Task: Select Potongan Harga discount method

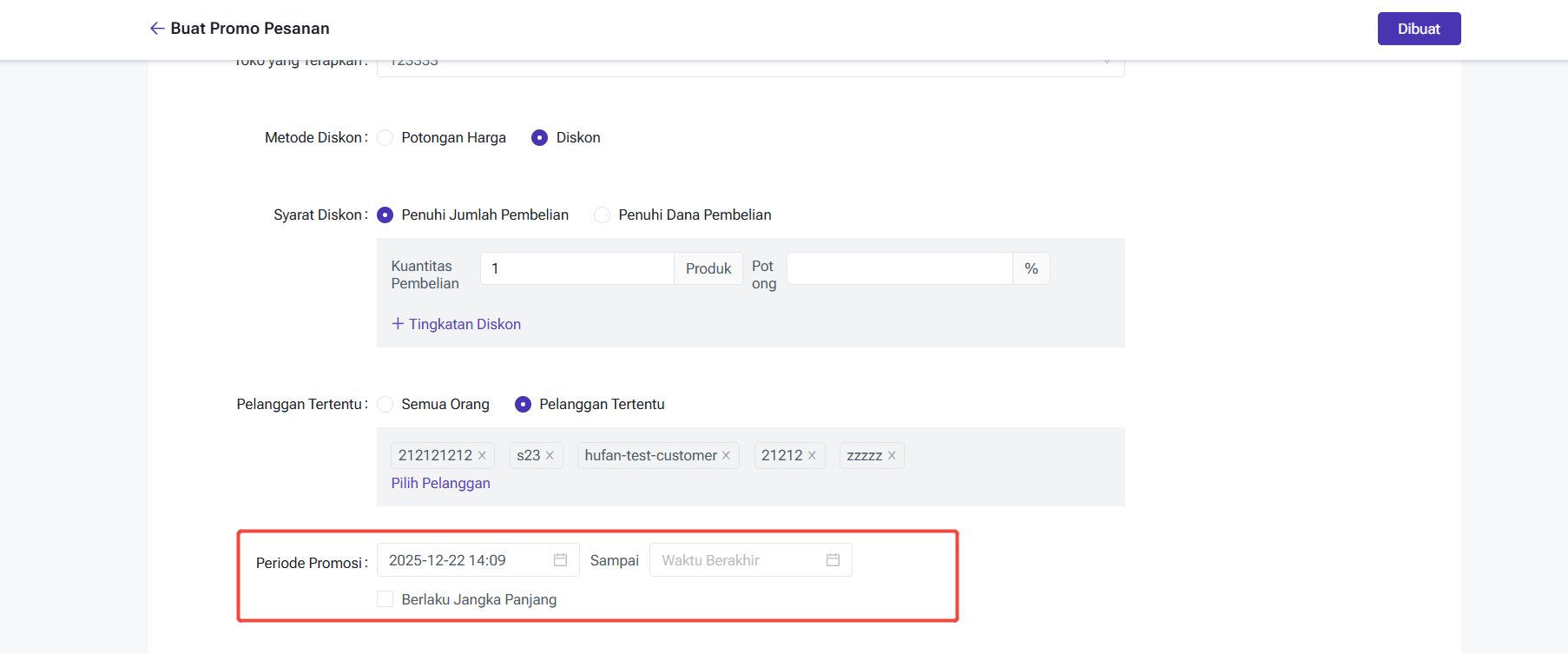Action: [385, 138]
